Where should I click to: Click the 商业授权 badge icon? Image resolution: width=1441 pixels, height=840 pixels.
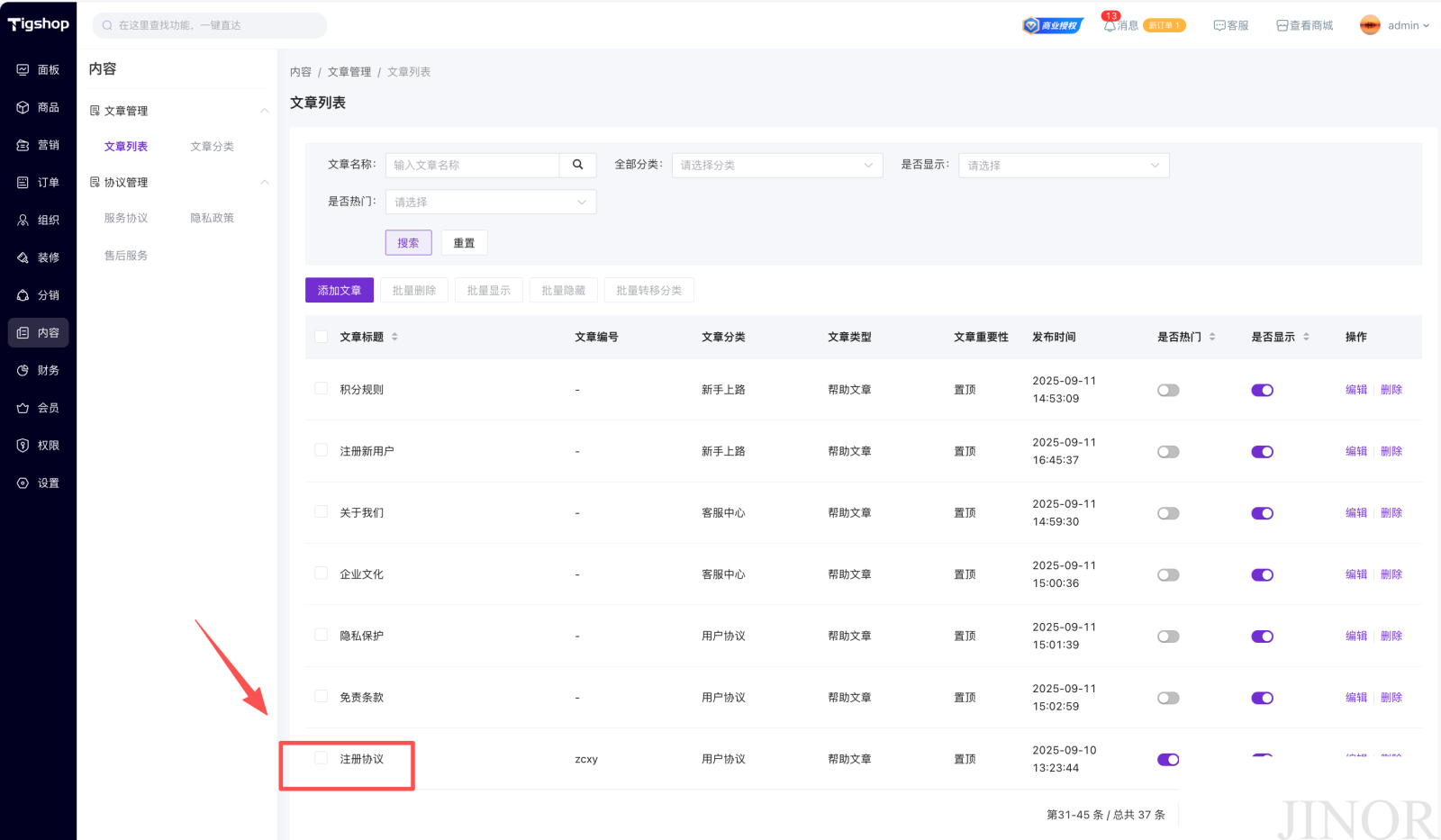click(1051, 25)
